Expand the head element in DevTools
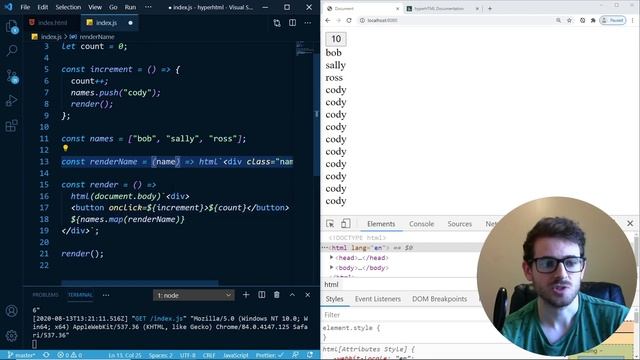The image size is (640, 360). [331, 258]
